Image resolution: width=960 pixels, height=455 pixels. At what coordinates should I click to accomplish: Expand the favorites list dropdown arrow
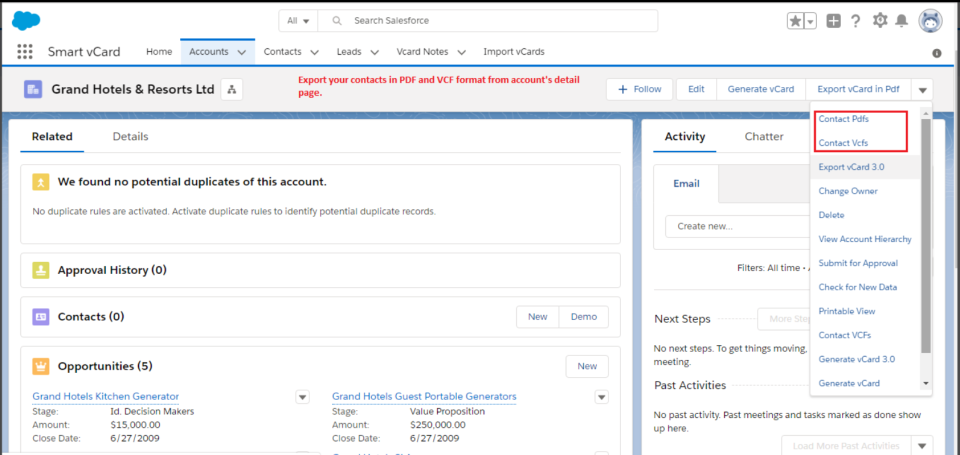point(811,21)
